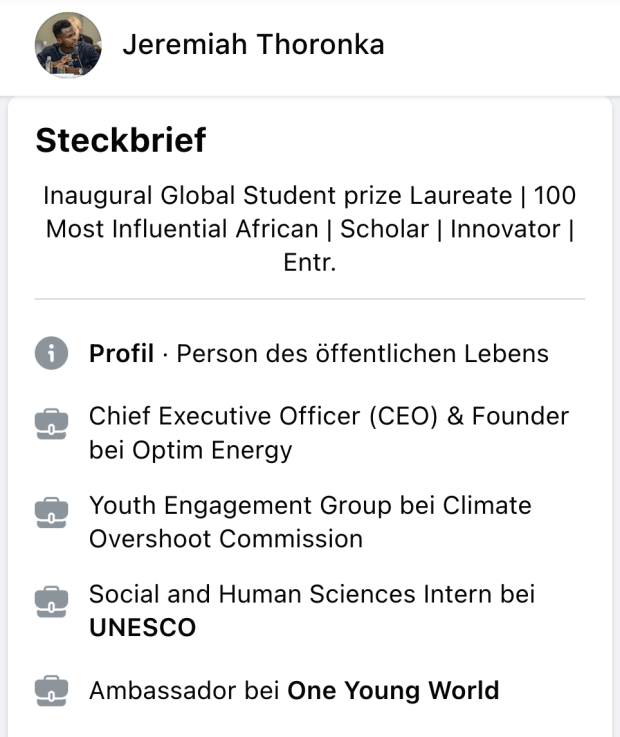The width and height of the screenshot is (620, 737).
Task: Click Jeremiah Thoronka's profile picture
Action: click(x=68, y=45)
